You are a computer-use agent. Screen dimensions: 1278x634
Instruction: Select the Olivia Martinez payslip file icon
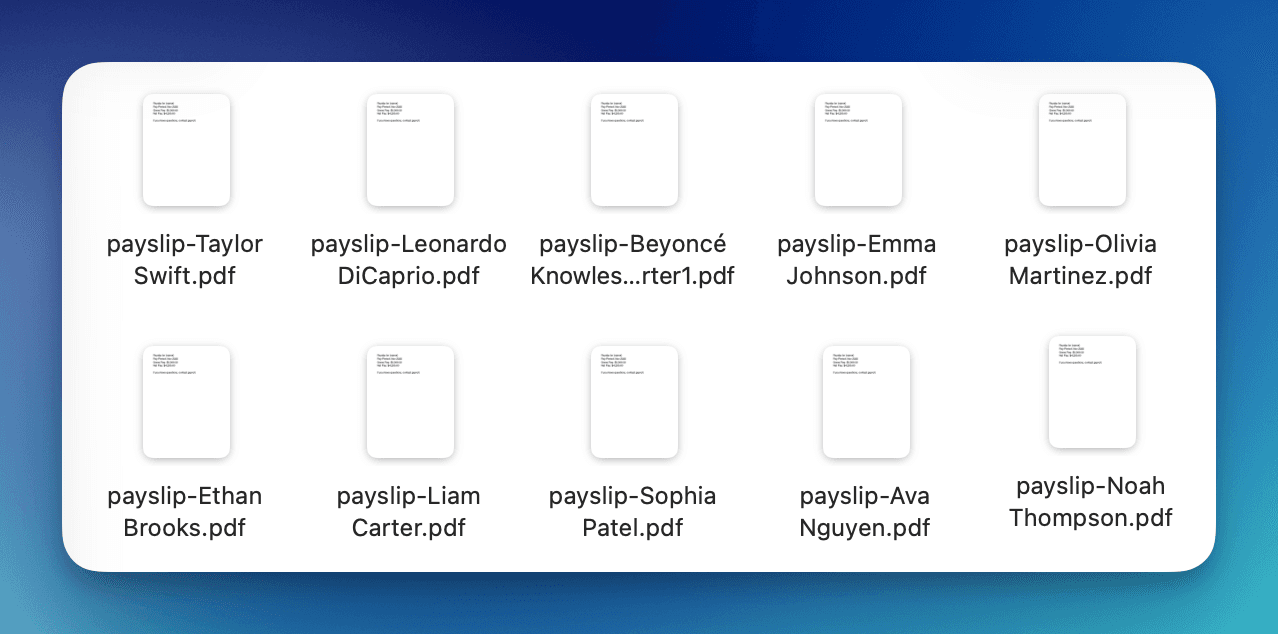[1082, 150]
